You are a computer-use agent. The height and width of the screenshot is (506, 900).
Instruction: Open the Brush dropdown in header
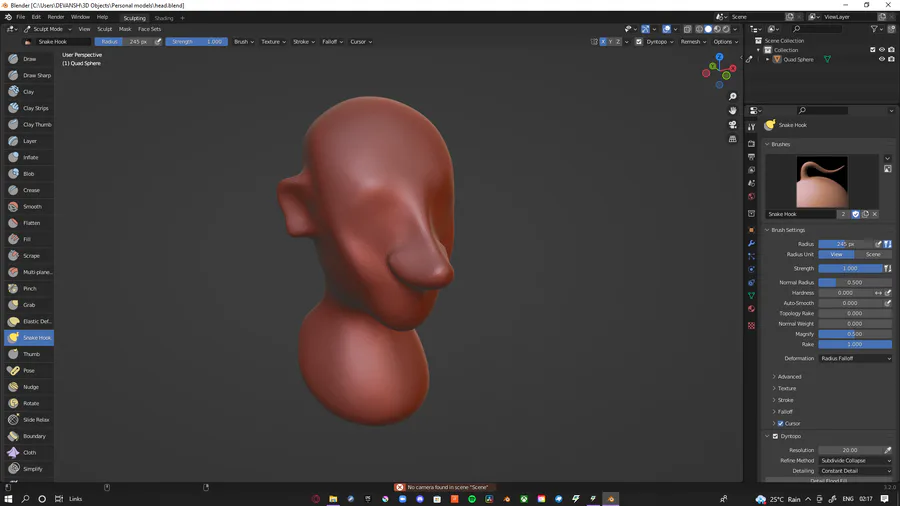pos(243,42)
